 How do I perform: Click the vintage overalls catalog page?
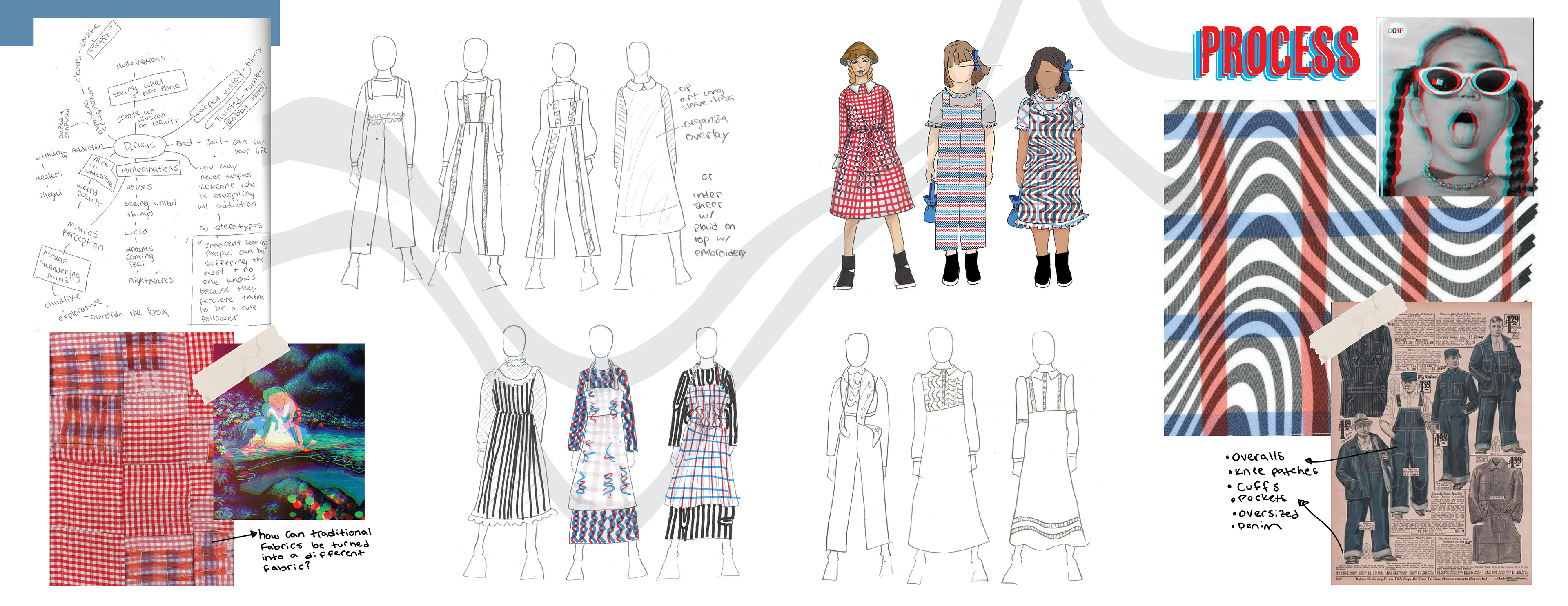(x=1437, y=450)
